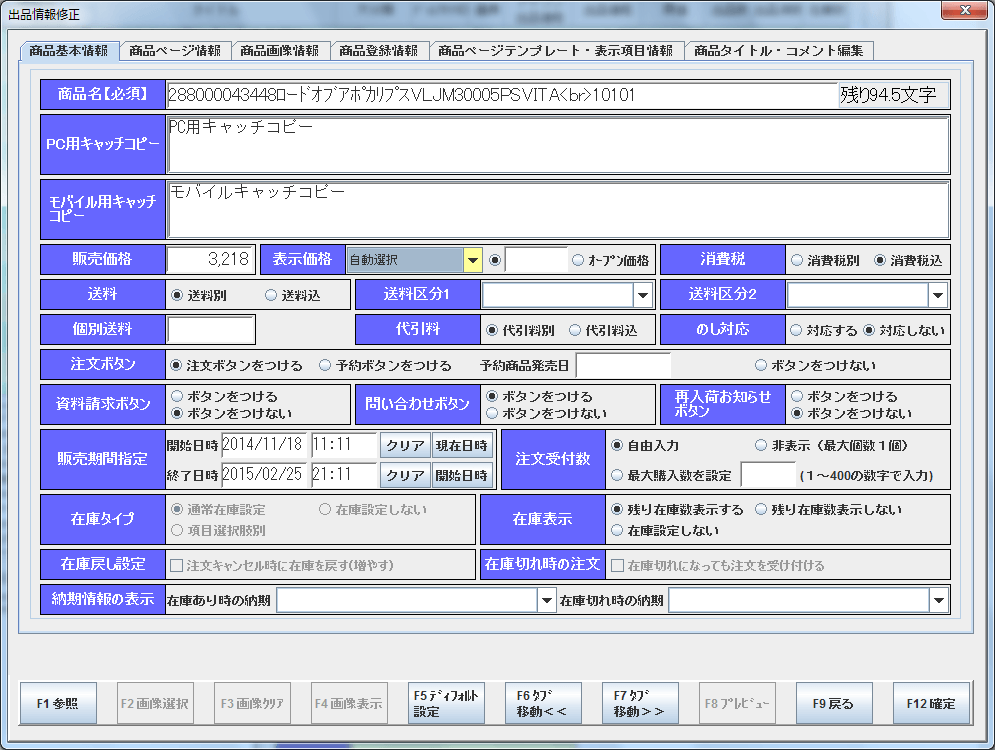Open the 商品画像情報 tab
Image resolution: width=995 pixels, height=750 pixels.
280,50
